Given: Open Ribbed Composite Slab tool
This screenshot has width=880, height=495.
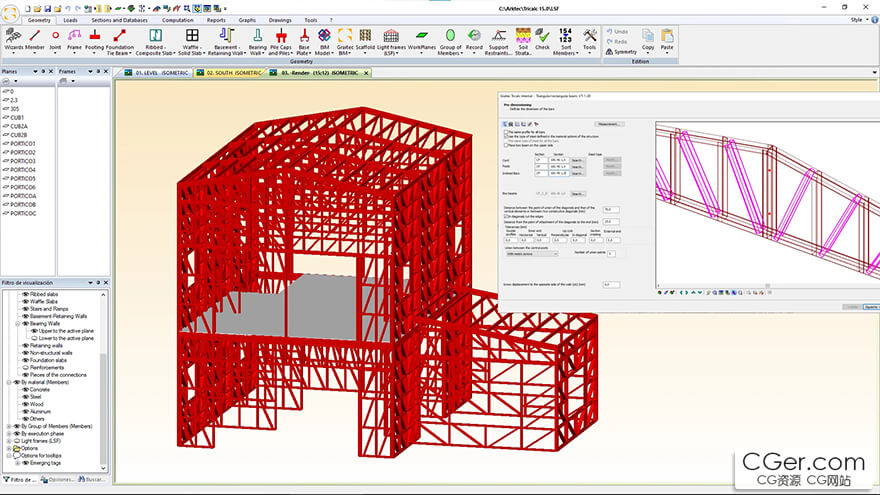Looking at the screenshot, I should coord(155,42).
